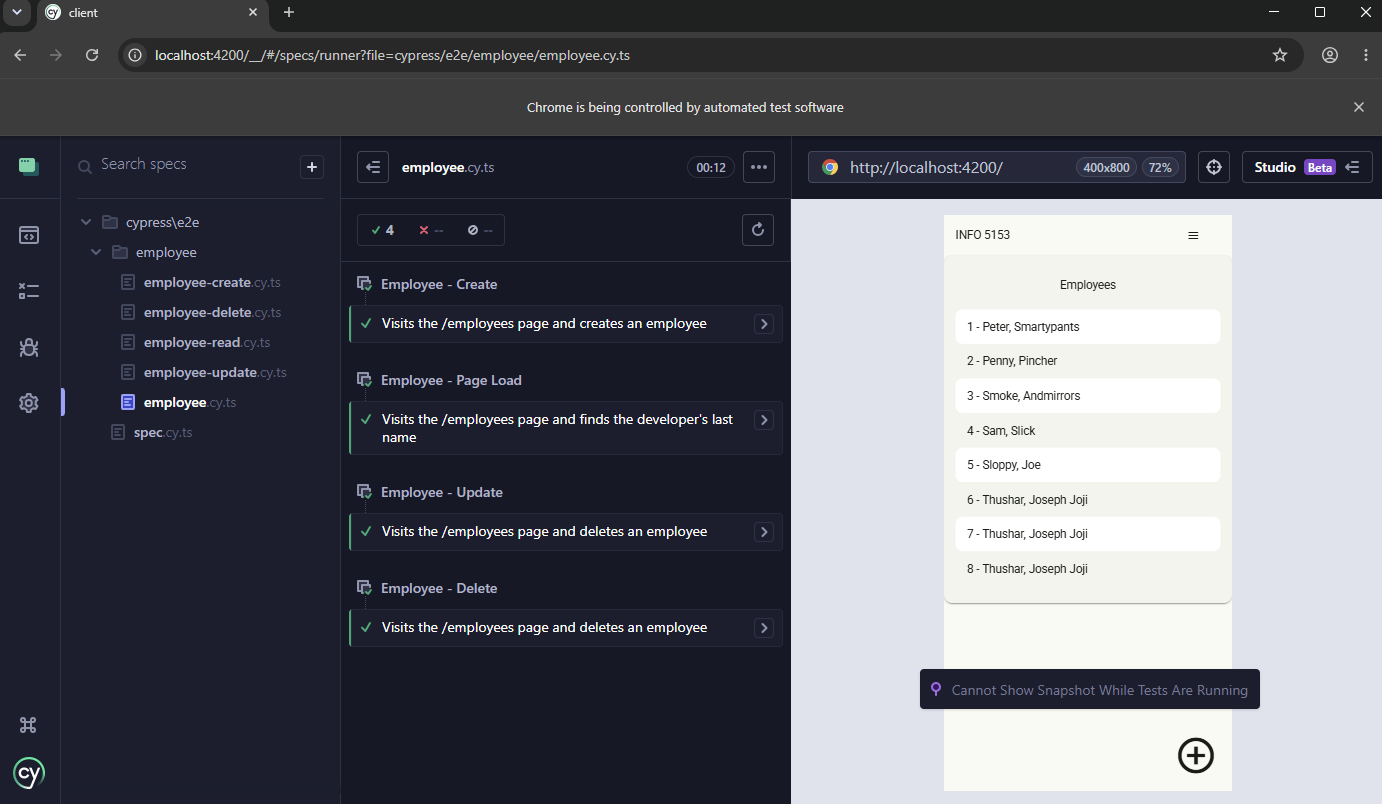The height and width of the screenshot is (804, 1382).
Task: Collapse the specs list panel
Action: tap(373, 167)
